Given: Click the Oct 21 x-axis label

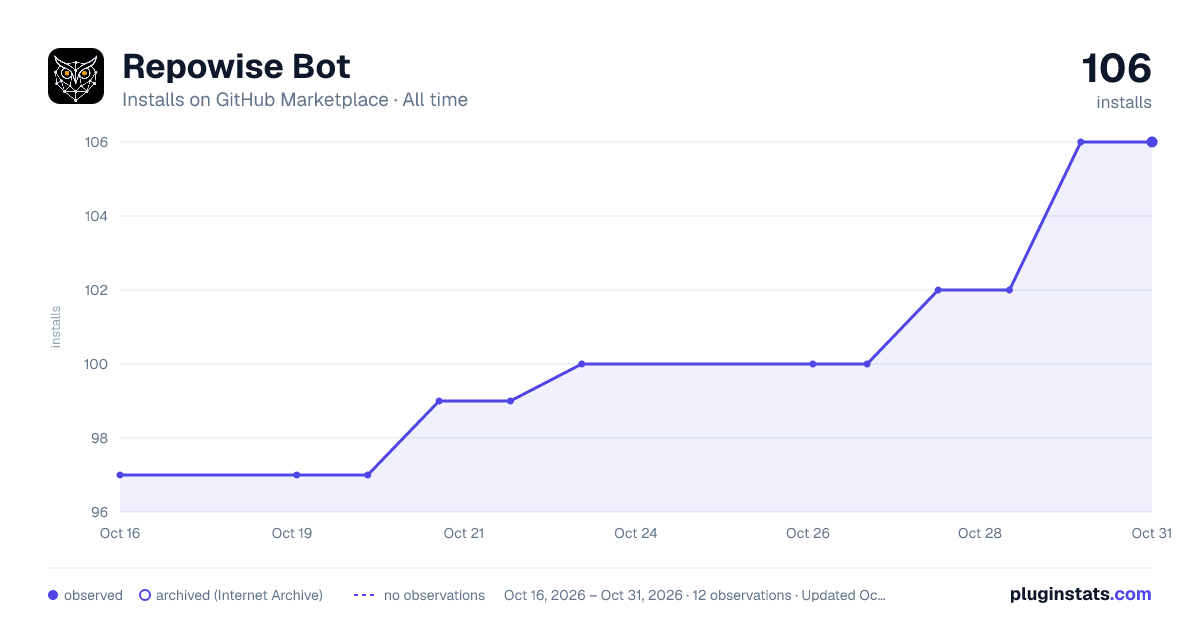Looking at the screenshot, I should (464, 533).
